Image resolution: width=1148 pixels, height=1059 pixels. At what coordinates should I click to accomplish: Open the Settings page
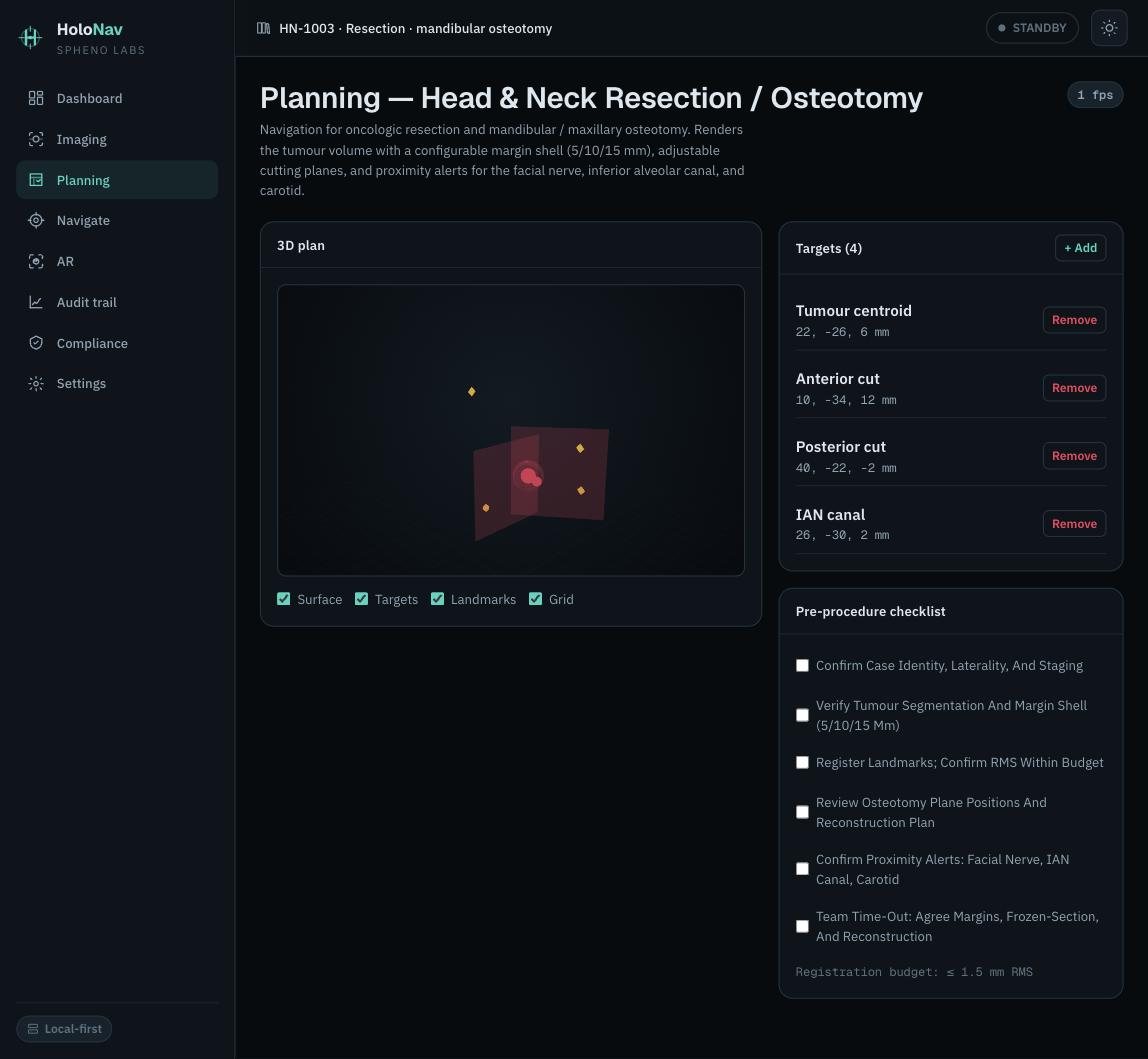[x=117, y=384]
